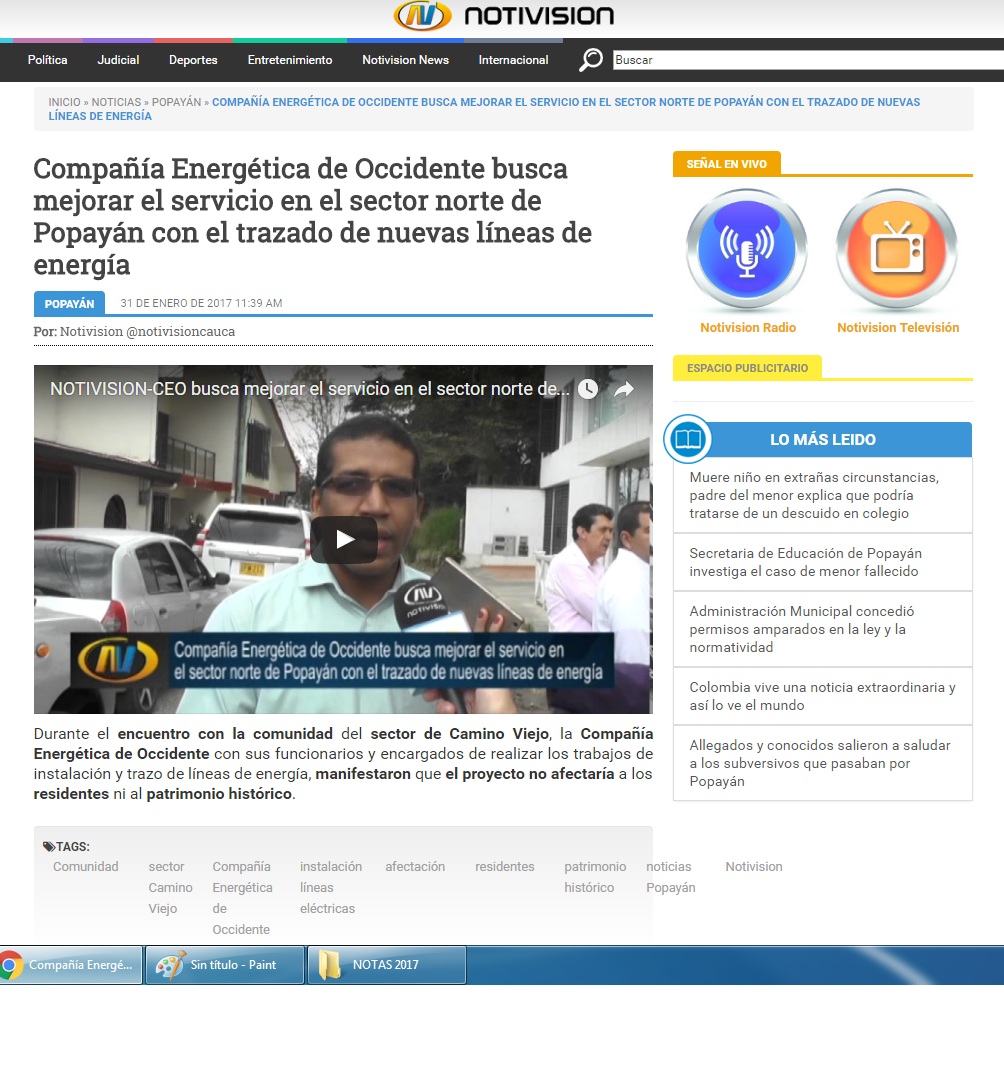Click the sector Camino Viejo tag
Screen dimensions: 1004x1080
[x=170, y=888]
